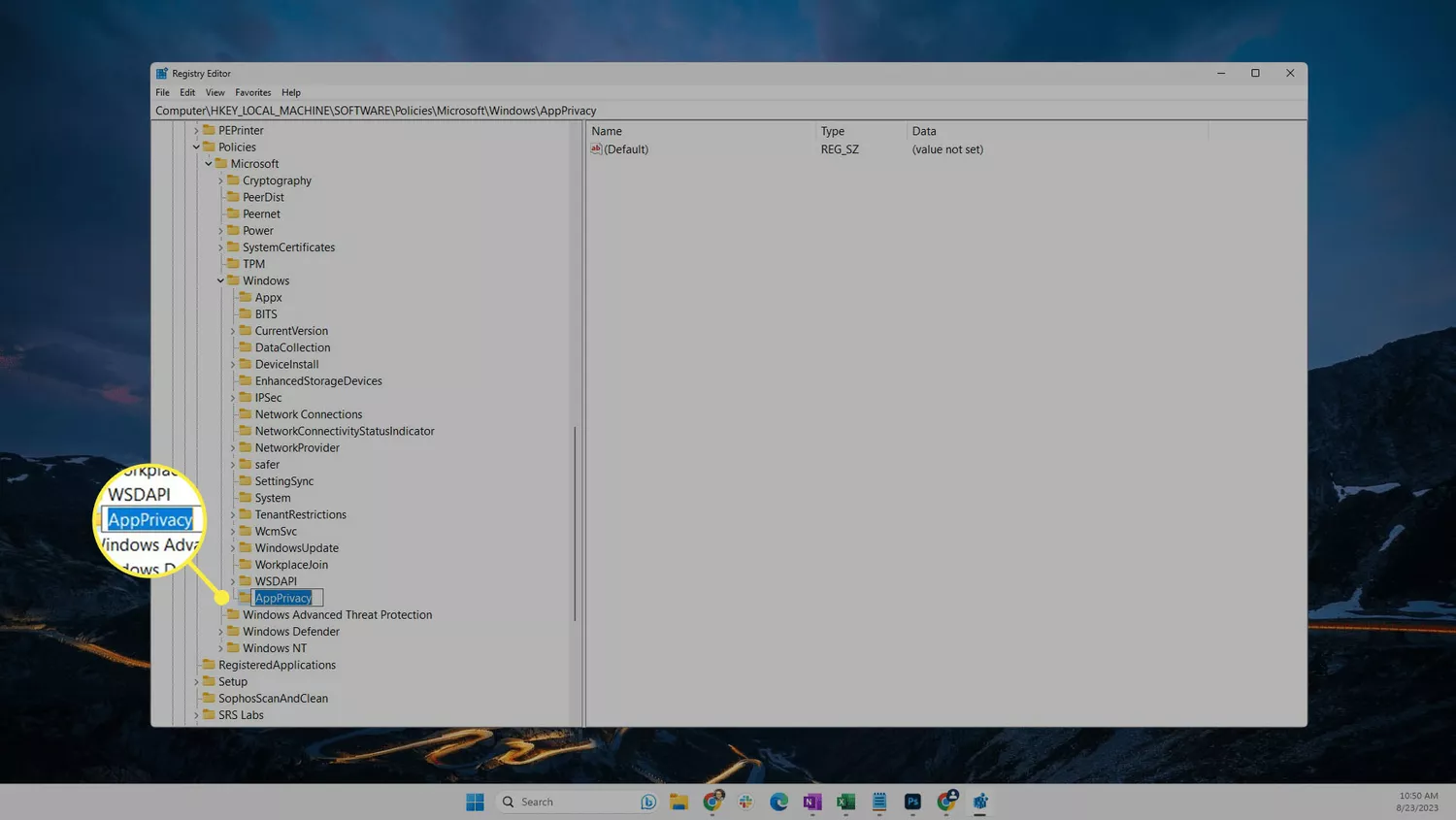Click the (Default) string value icon

(596, 149)
